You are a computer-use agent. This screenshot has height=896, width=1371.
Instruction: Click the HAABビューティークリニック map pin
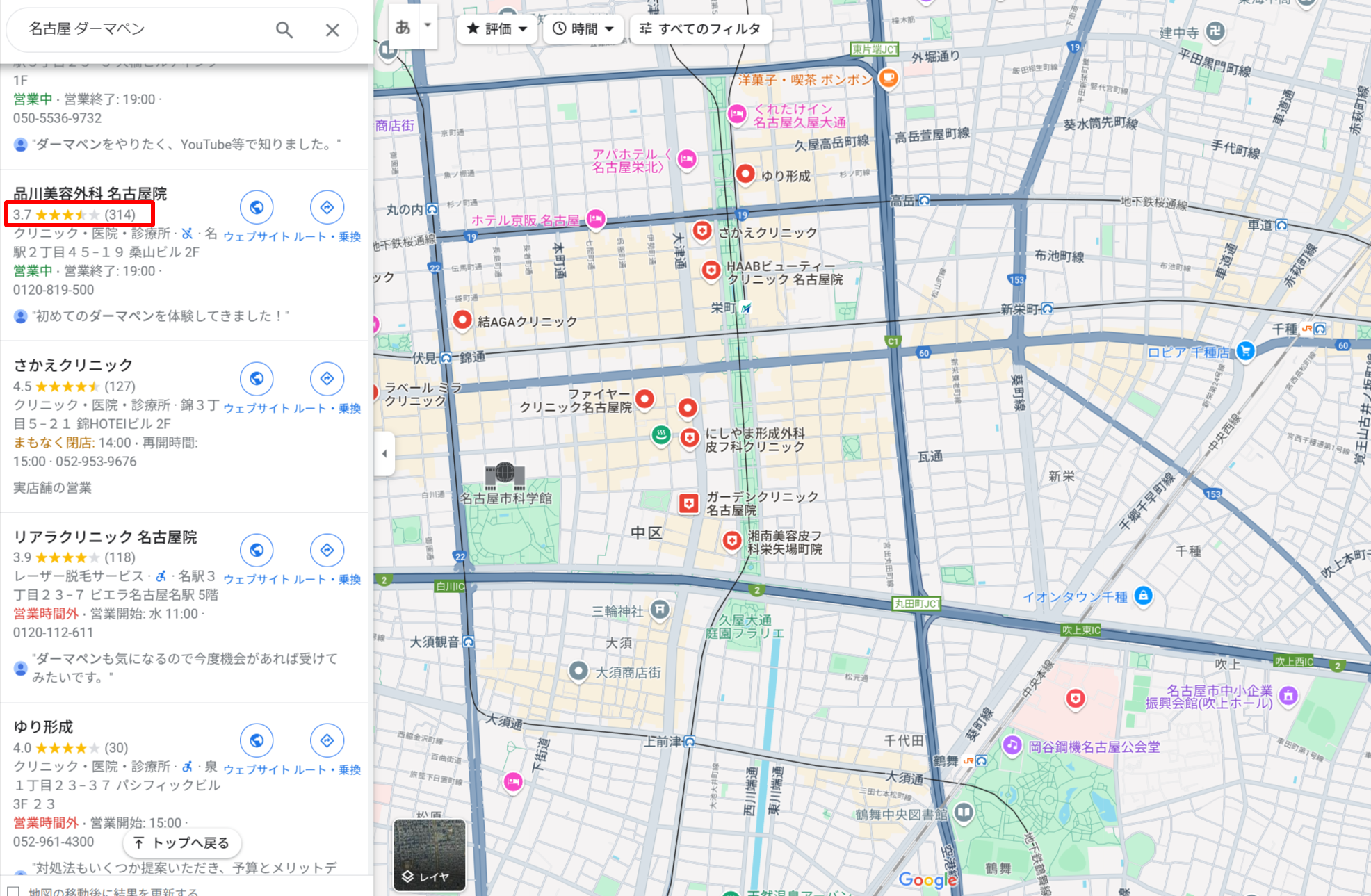[x=711, y=270]
